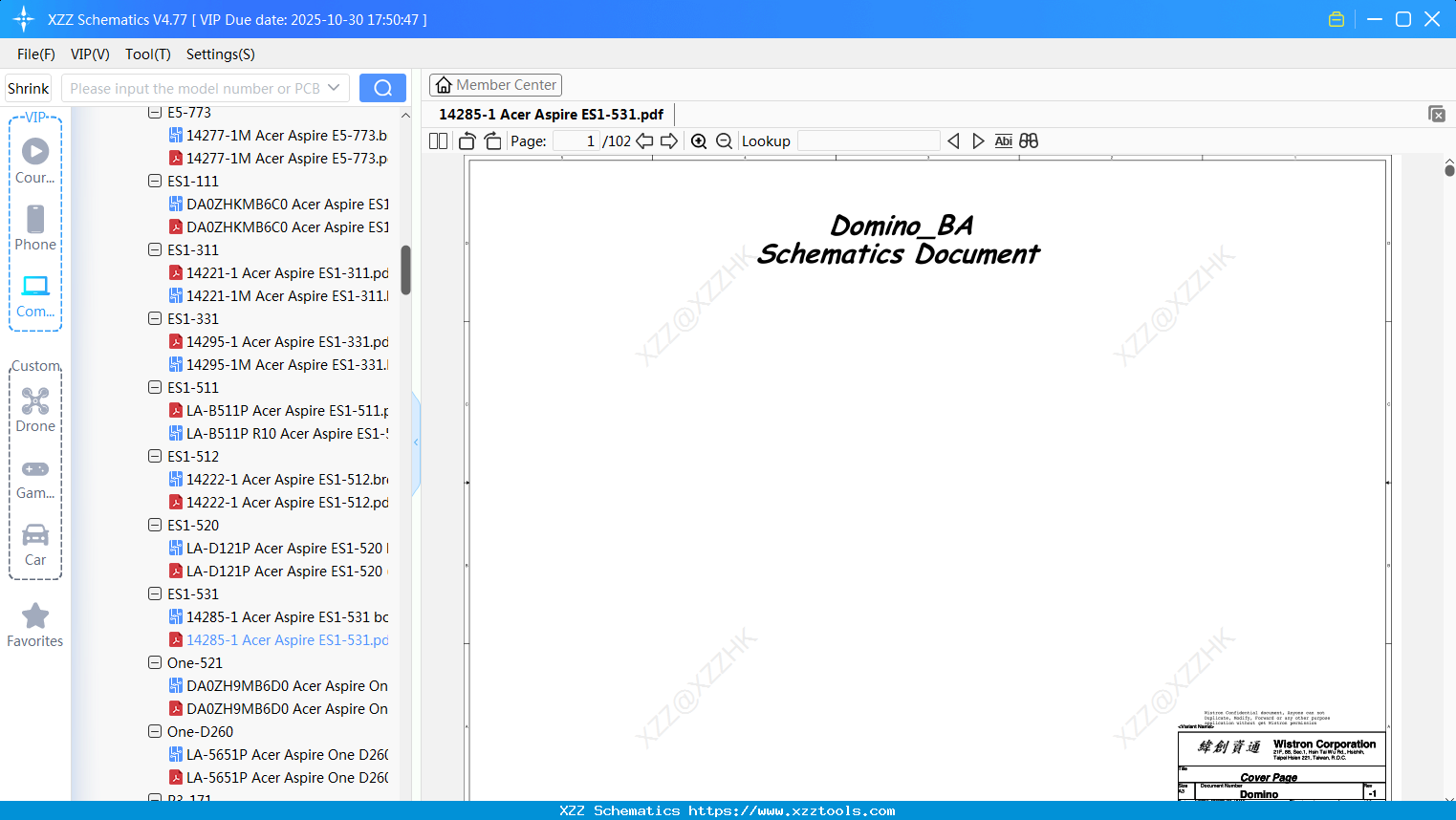Collapse the ES1-531 tree node
Viewport: 1456px width, 820px height.
pos(155,593)
